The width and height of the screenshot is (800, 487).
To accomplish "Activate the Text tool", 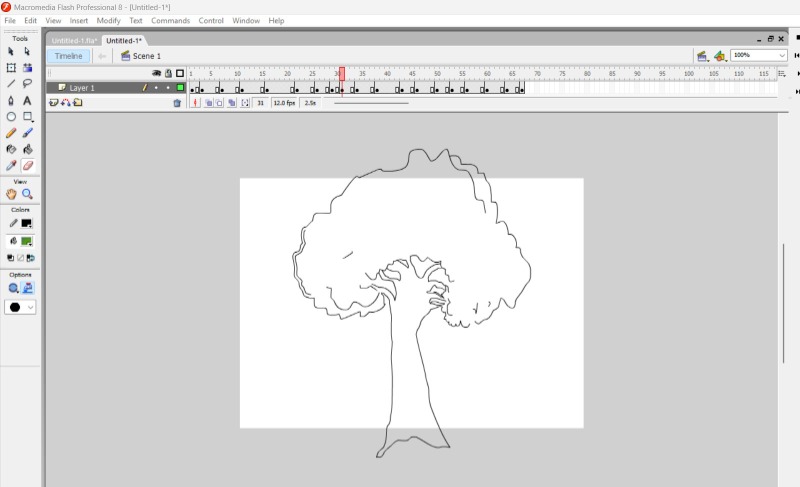I will tap(28, 100).
